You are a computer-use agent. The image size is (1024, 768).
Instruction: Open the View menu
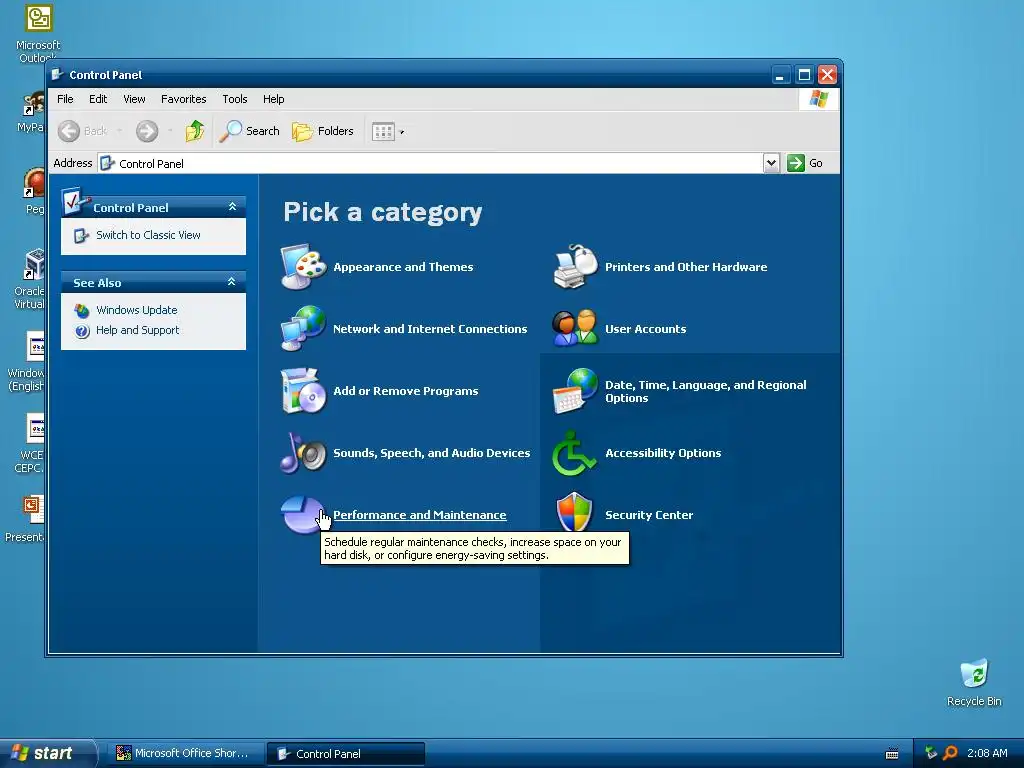134,99
